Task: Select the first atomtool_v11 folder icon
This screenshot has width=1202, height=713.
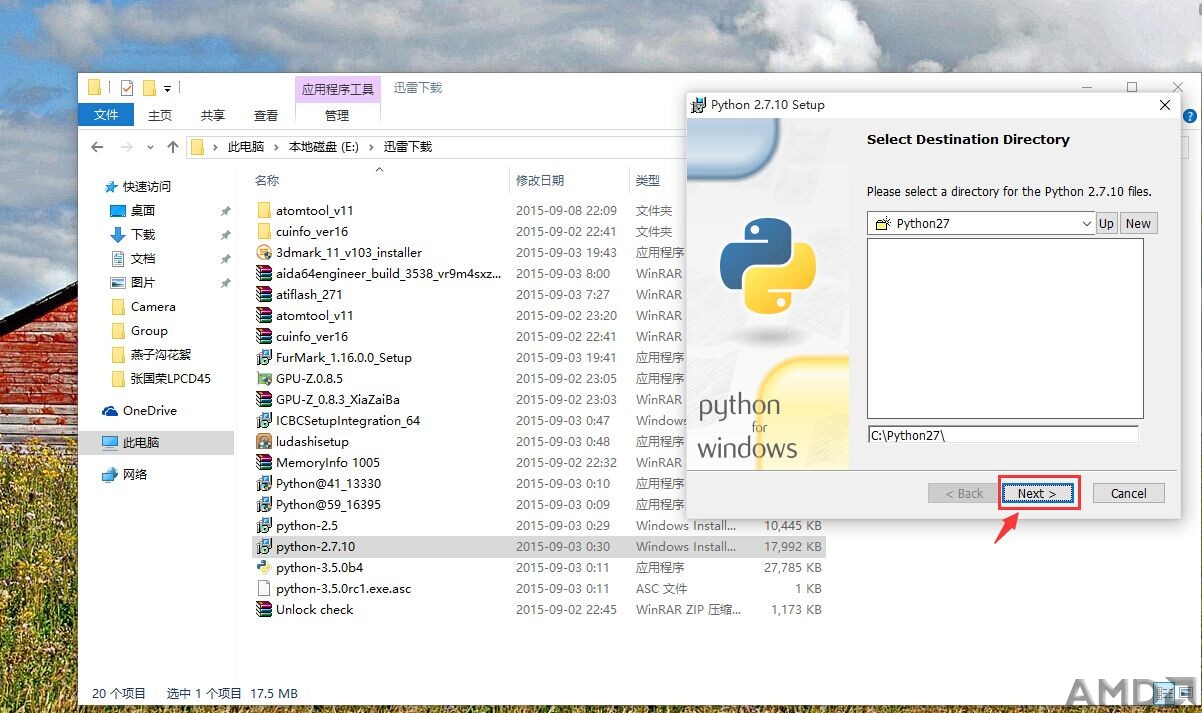Action: (x=264, y=211)
